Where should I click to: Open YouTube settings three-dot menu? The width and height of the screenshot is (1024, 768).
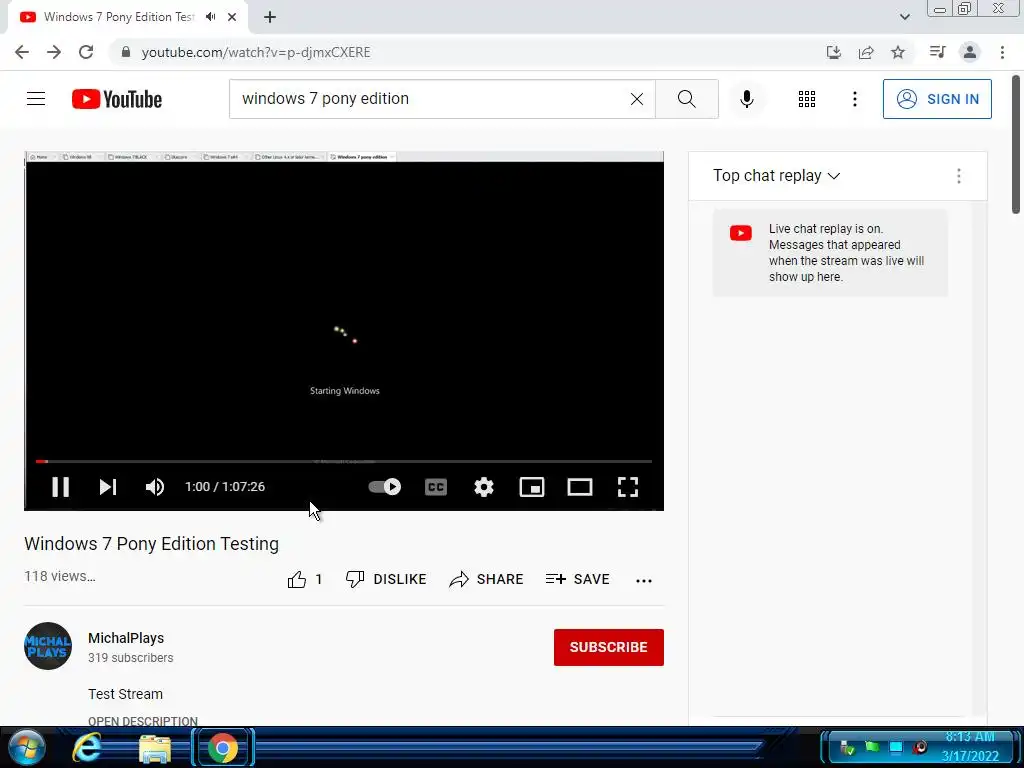855,99
